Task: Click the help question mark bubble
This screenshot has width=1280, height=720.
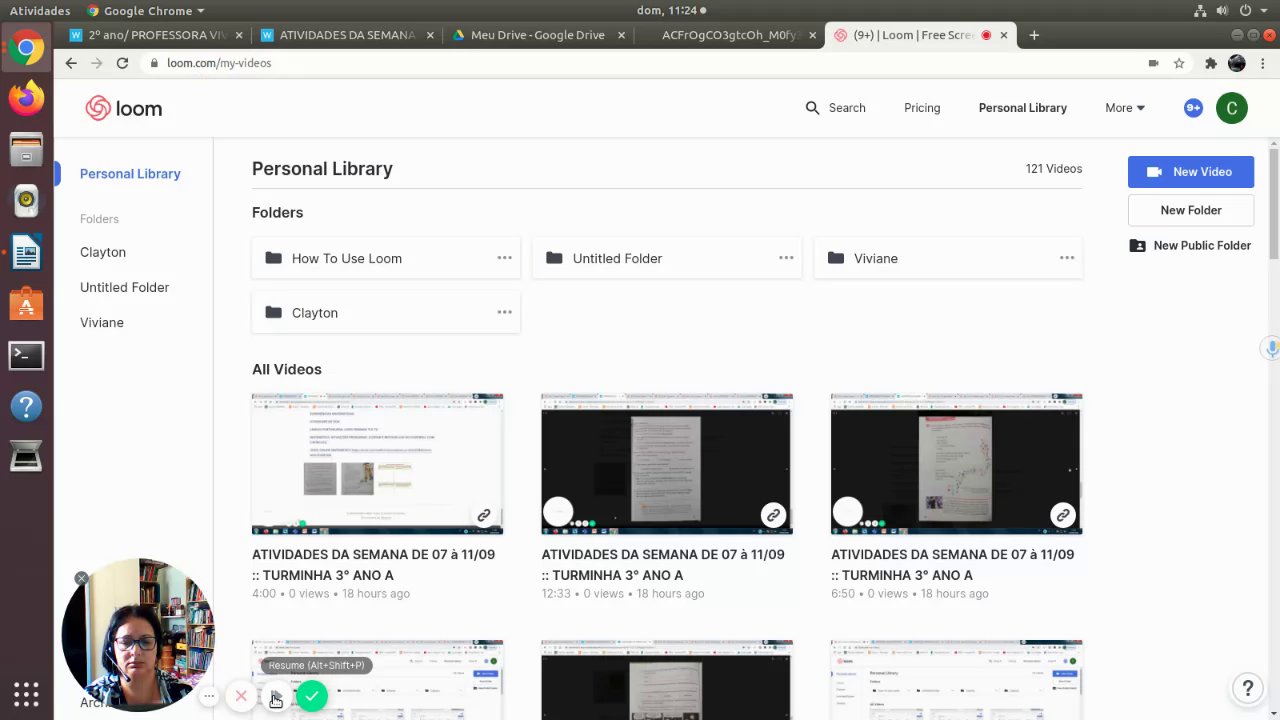Action: tap(1247, 688)
